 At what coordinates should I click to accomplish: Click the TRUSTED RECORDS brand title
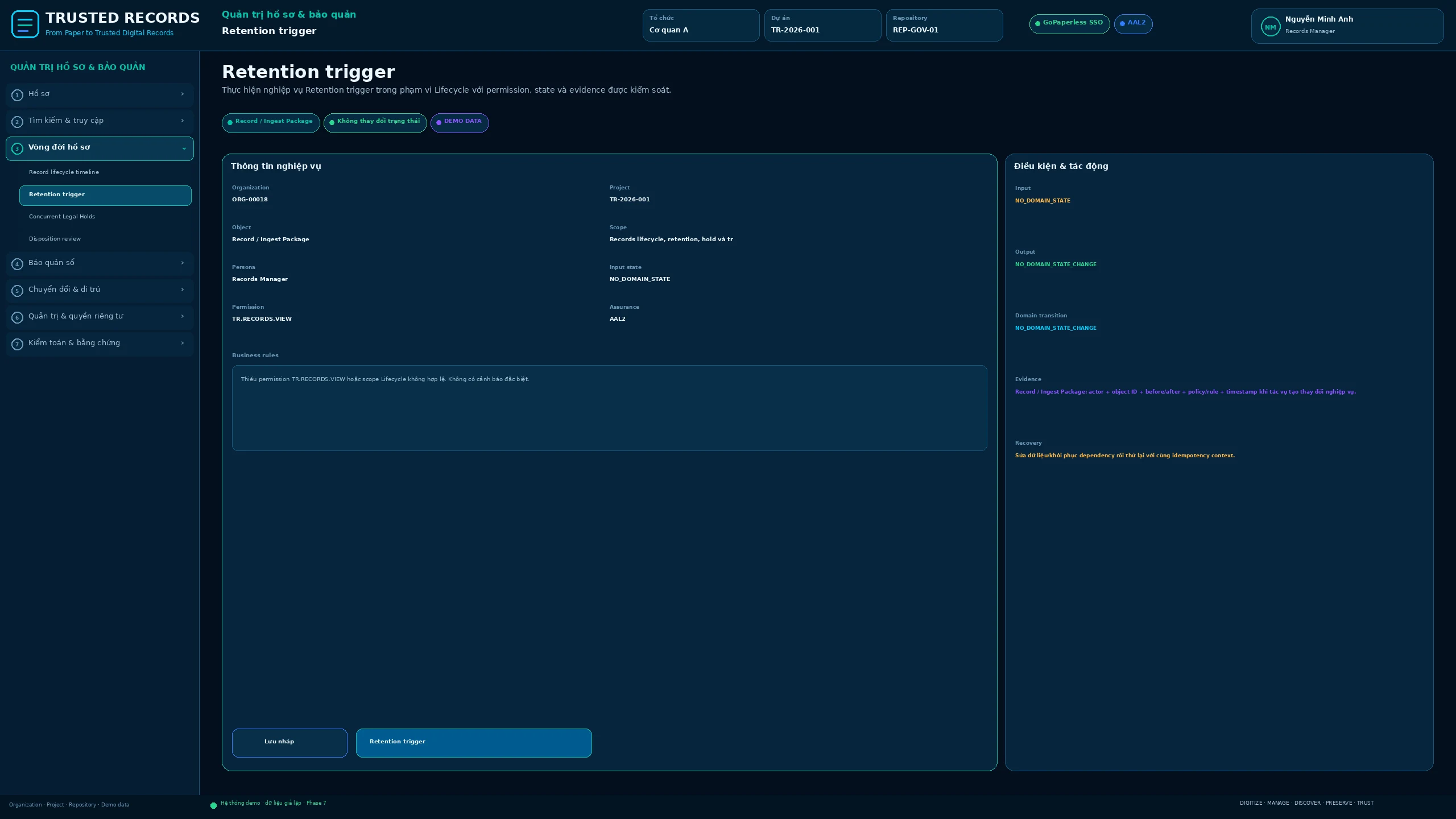coord(122,18)
